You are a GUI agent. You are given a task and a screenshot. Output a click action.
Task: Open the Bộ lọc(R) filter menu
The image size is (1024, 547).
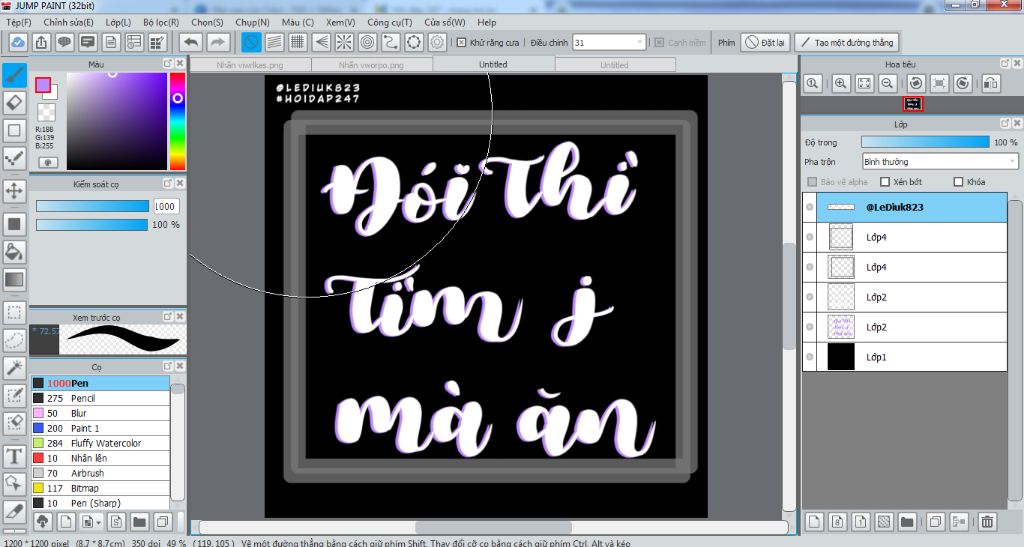[x=161, y=22]
